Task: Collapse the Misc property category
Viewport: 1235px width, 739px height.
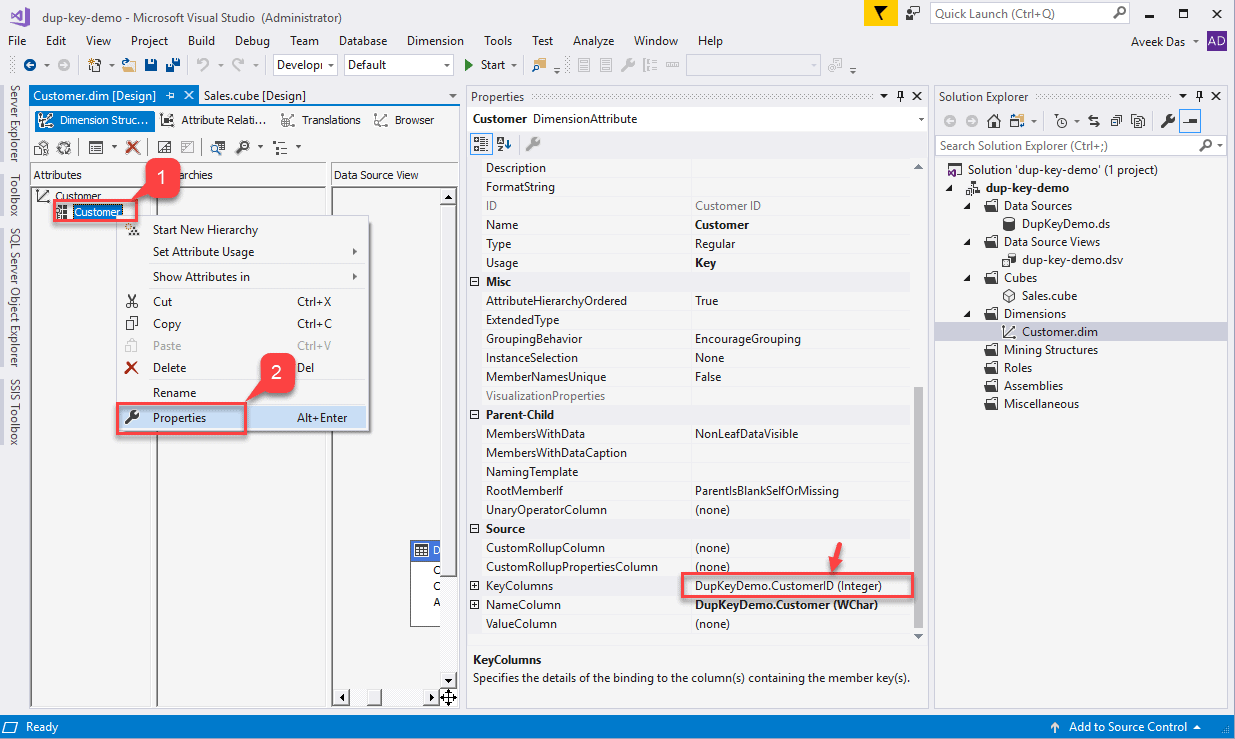Action: click(475, 282)
